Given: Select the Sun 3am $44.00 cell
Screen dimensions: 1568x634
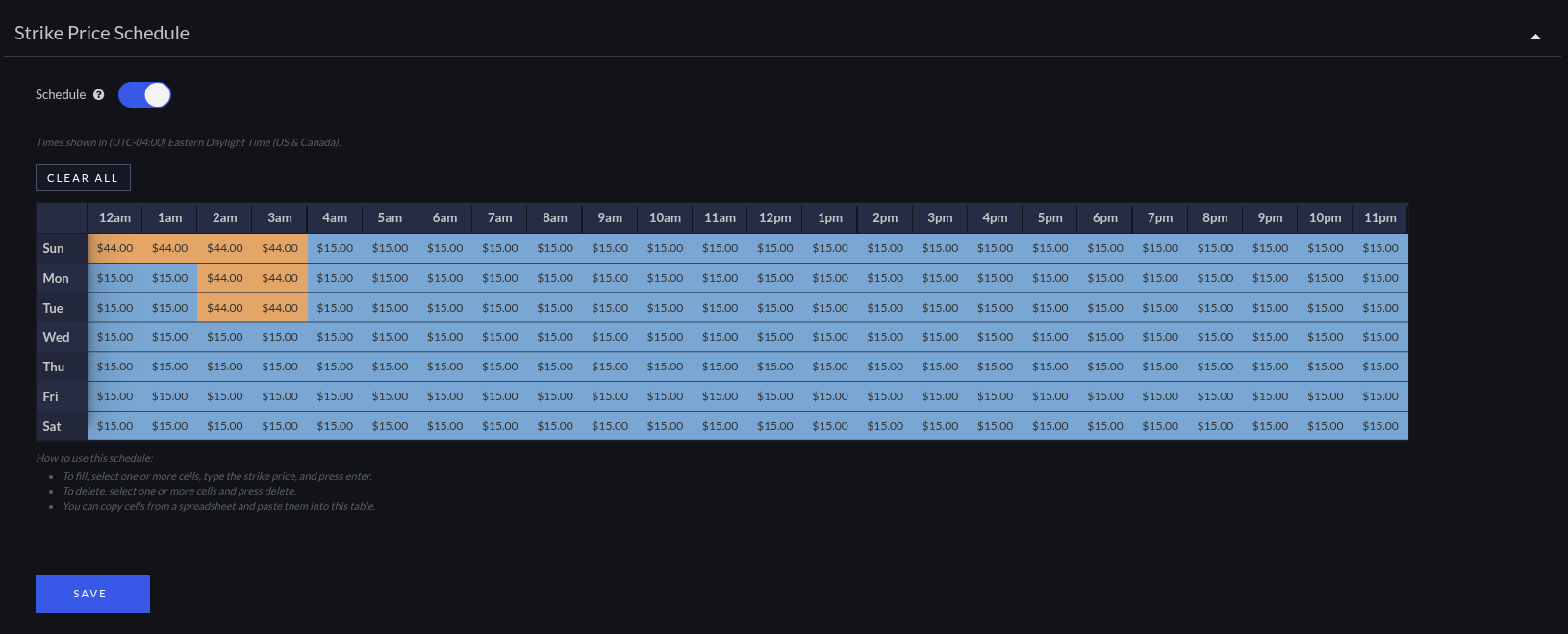Looking at the screenshot, I should click(x=280, y=248).
